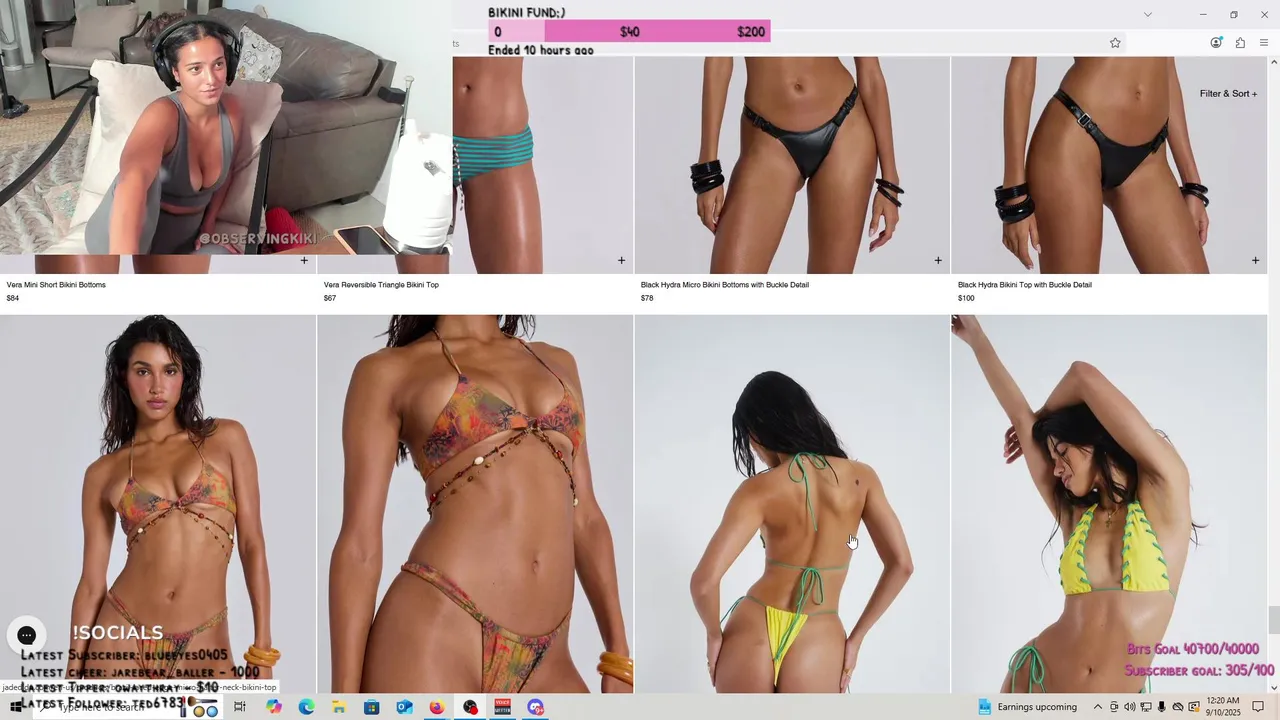The width and height of the screenshot is (1280, 720).
Task: Quick add Vera Mini Short Bikini Bottoms plus
Action: [304, 261]
